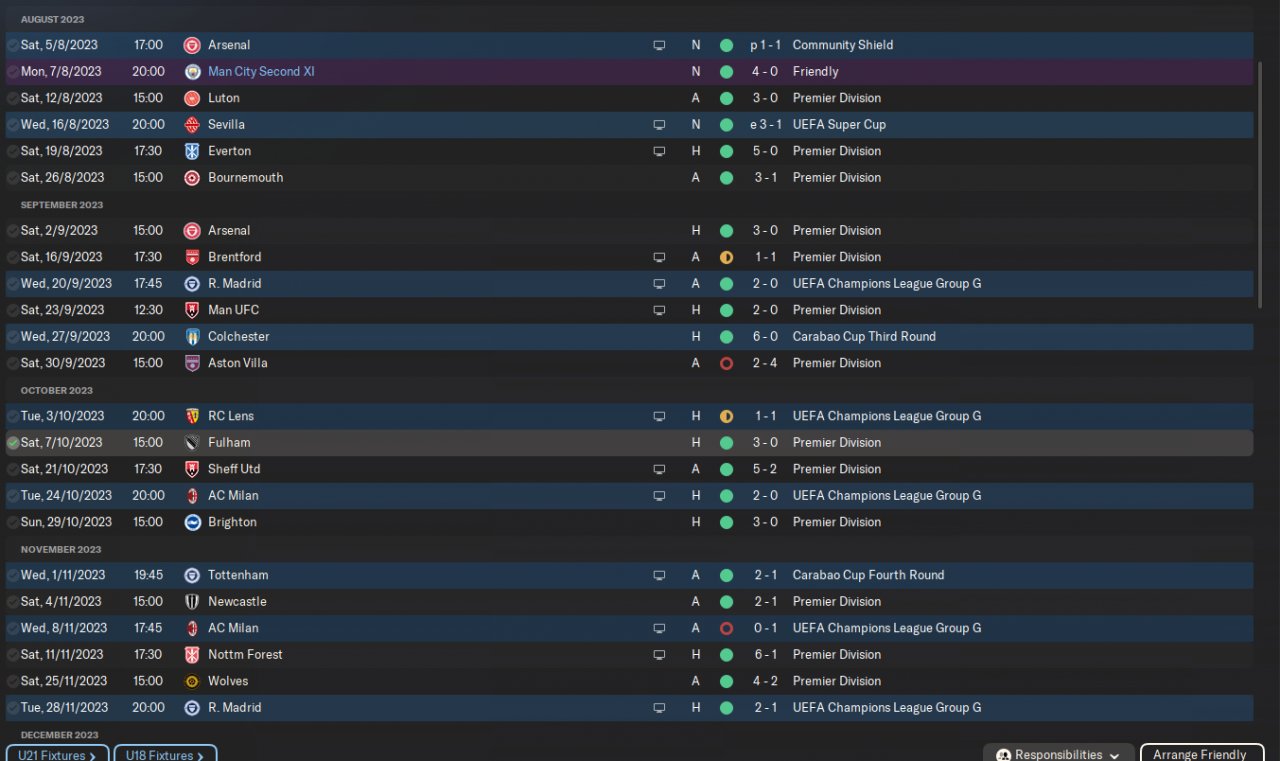Click the red loss indicator for Aston Villa
This screenshot has height=761, width=1280.
coord(726,363)
